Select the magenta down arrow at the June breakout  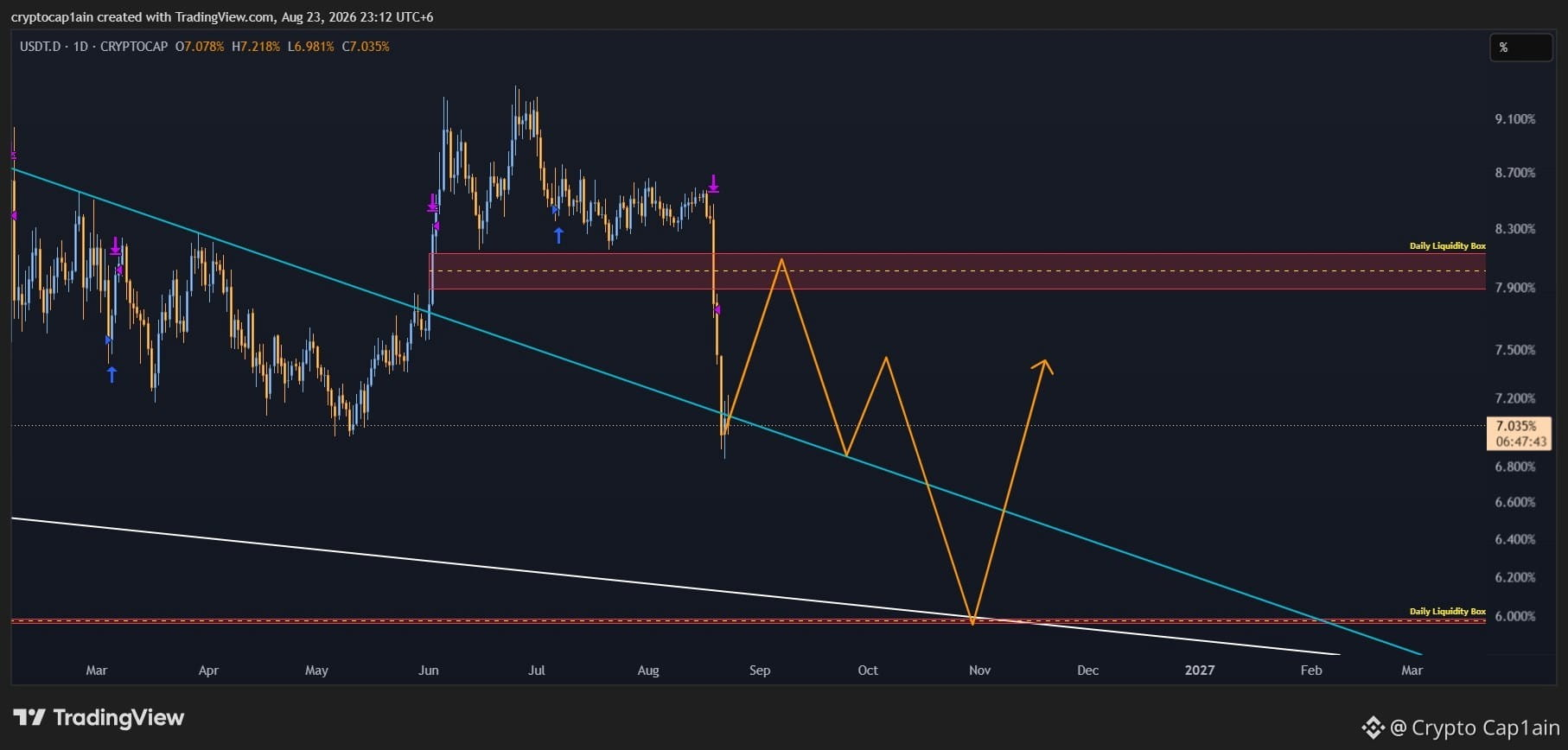pos(432,203)
